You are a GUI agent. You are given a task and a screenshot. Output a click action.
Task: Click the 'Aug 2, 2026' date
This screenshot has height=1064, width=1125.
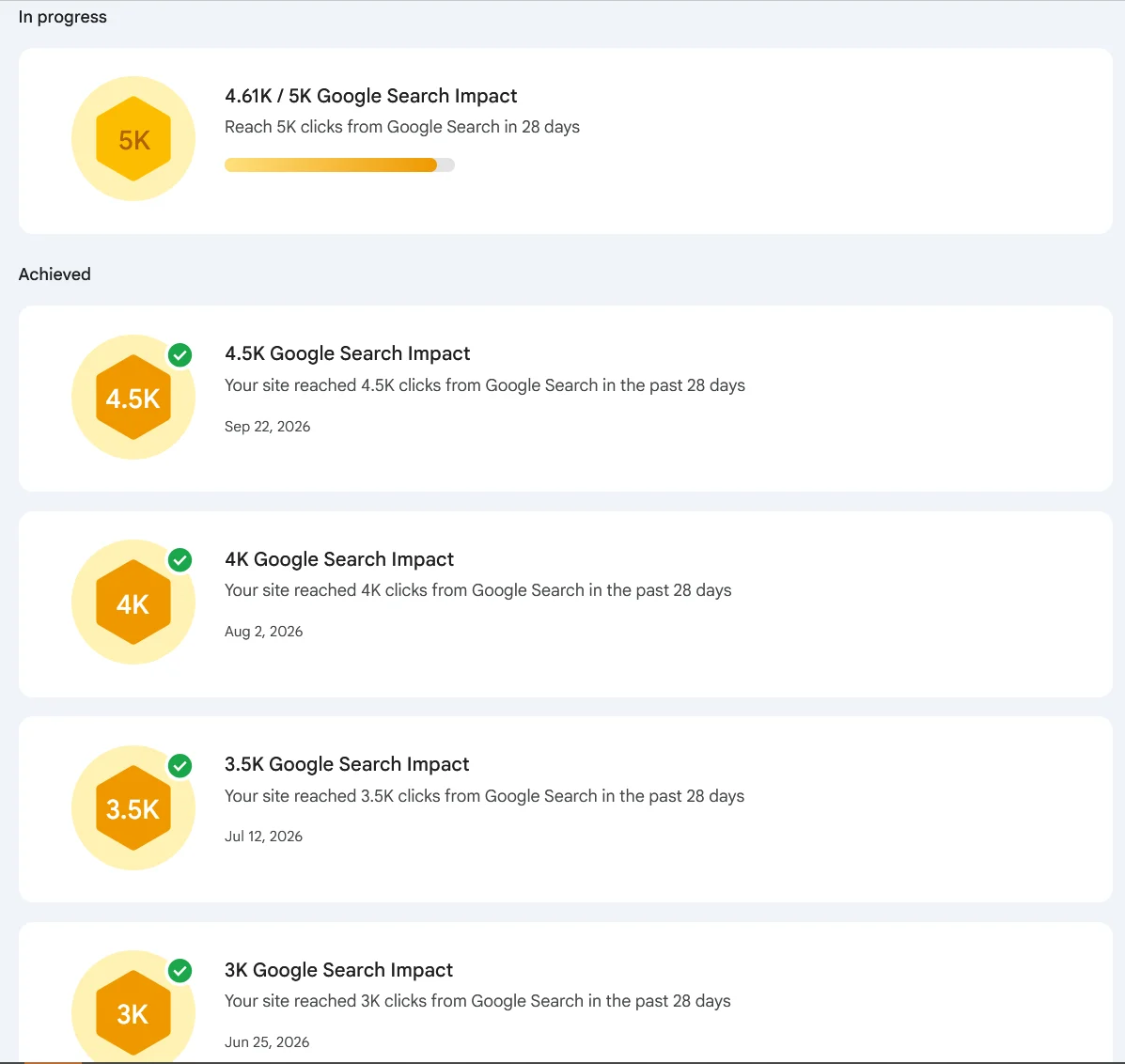[x=263, y=632]
